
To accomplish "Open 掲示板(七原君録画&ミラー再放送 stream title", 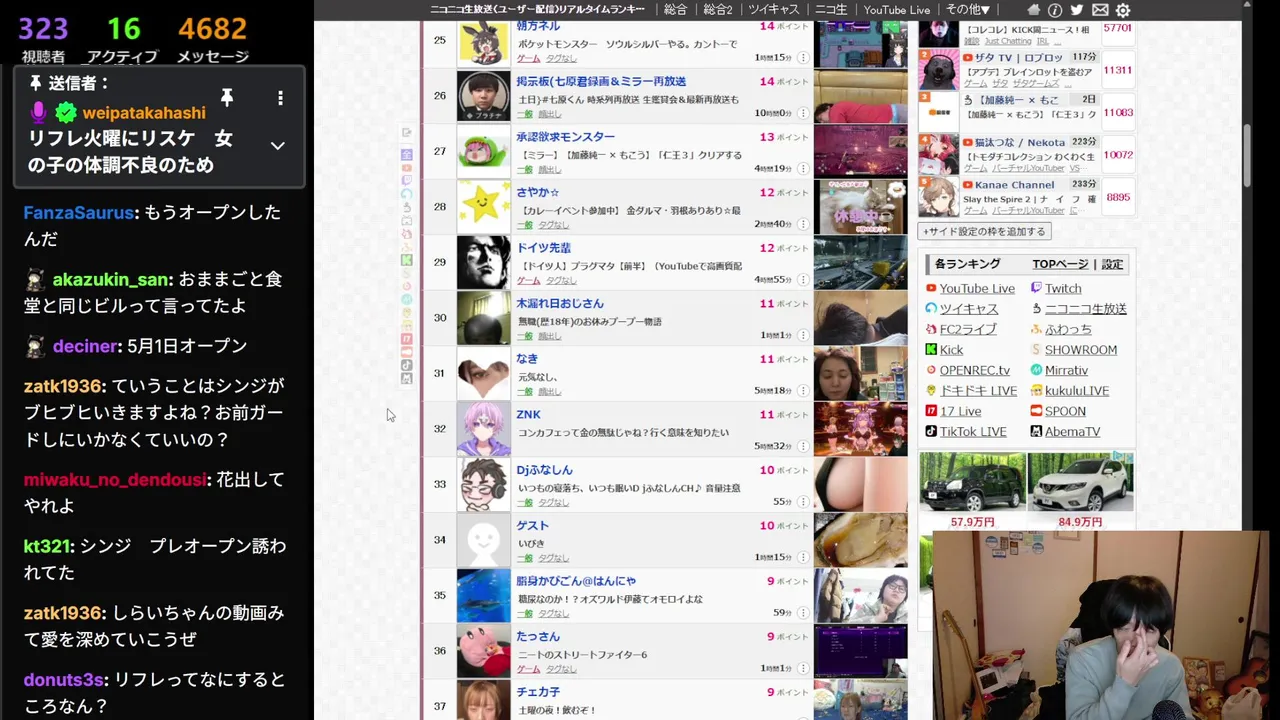I will tap(601, 81).
